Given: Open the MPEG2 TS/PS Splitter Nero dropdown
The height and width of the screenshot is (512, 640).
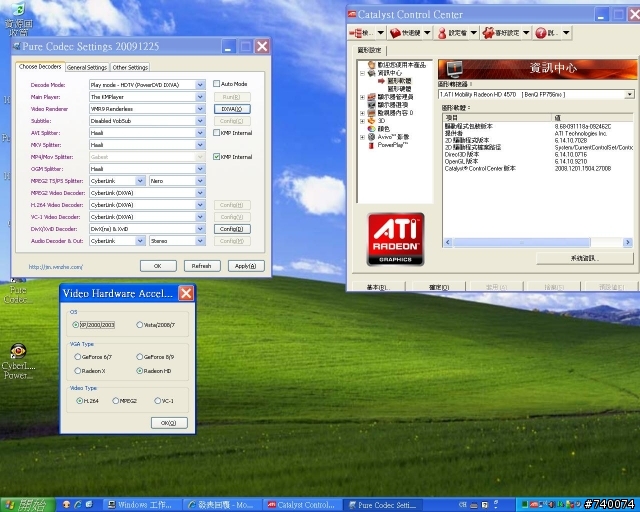Looking at the screenshot, I should [x=200, y=181].
